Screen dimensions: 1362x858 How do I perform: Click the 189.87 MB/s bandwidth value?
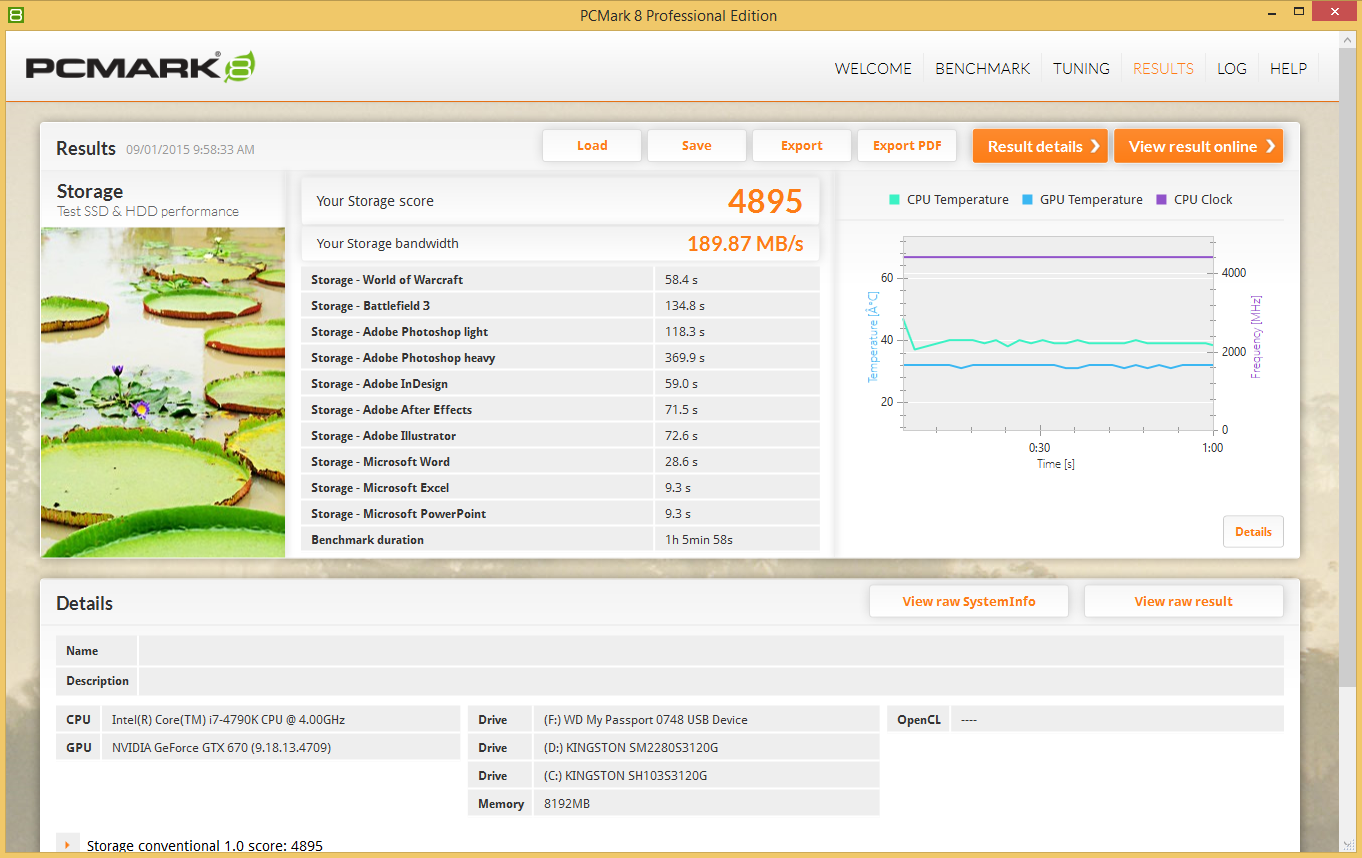click(745, 244)
